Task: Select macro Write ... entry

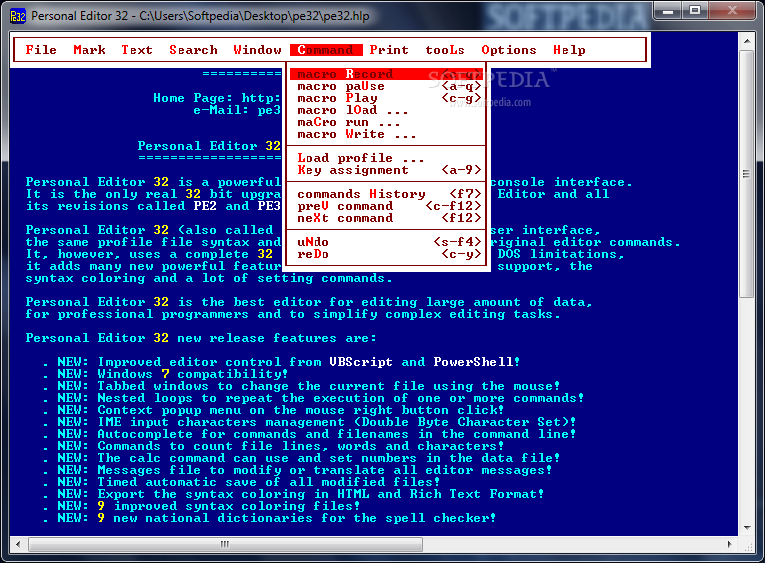Action: (x=386, y=134)
